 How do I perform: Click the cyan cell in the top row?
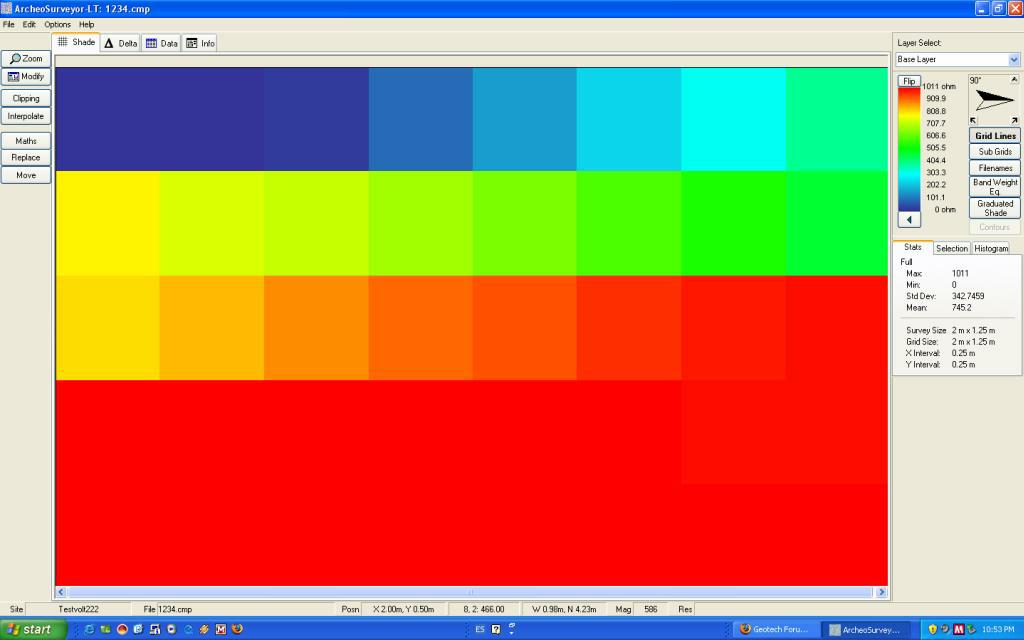tap(733, 119)
